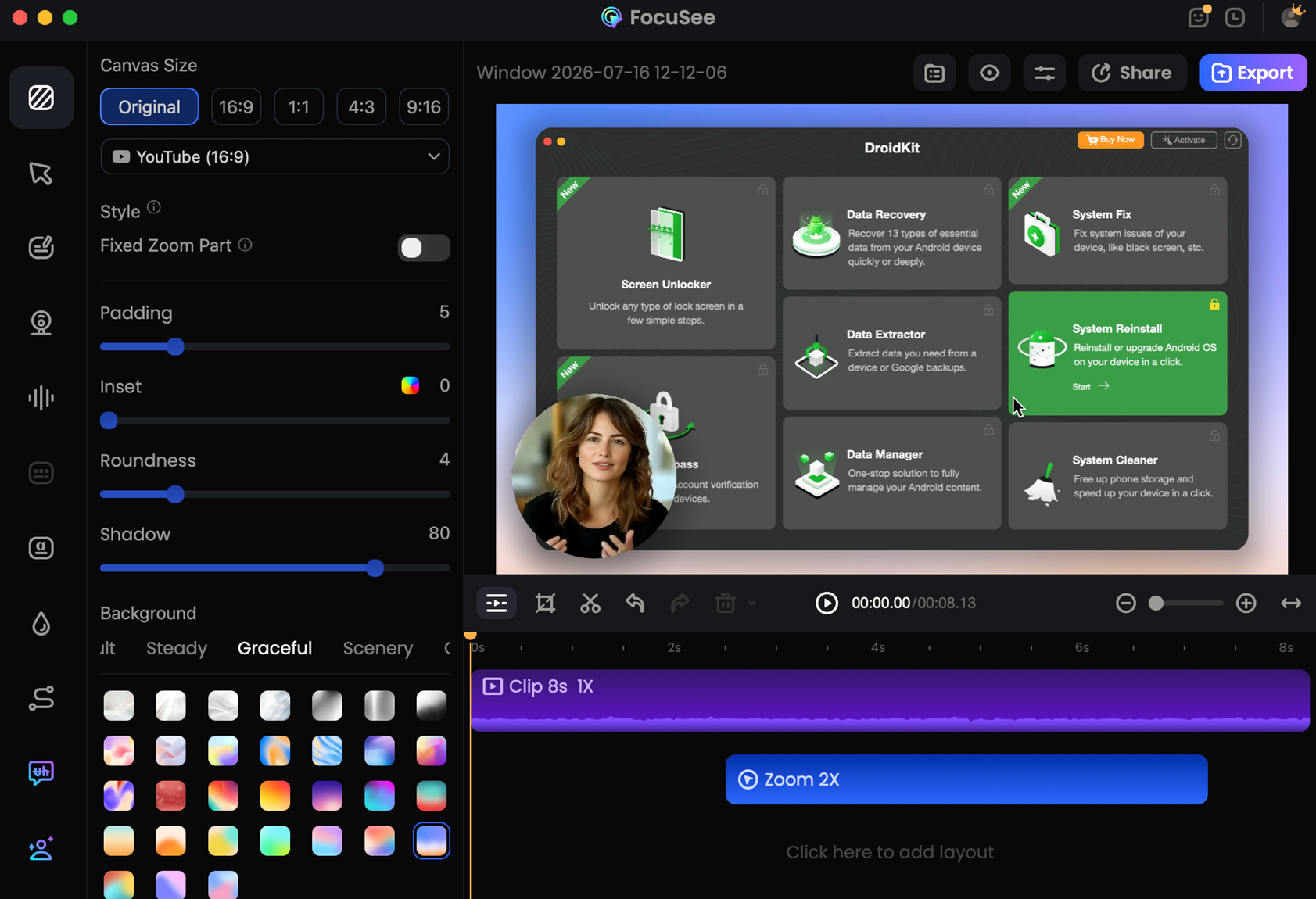Click the Padding slider handle
Screen dimensions: 1316x899
[x=175, y=346]
